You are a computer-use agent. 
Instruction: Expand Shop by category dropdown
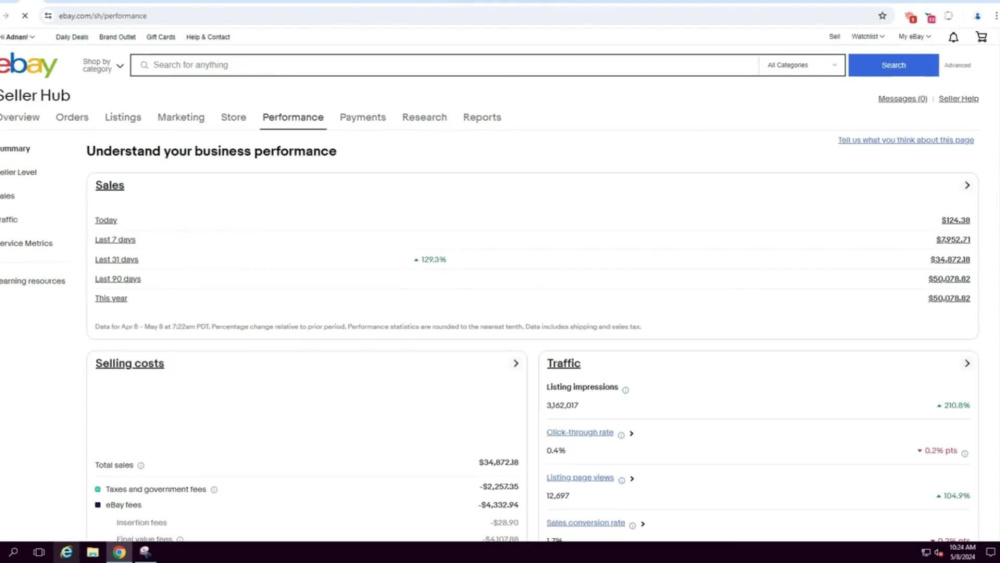pos(103,65)
